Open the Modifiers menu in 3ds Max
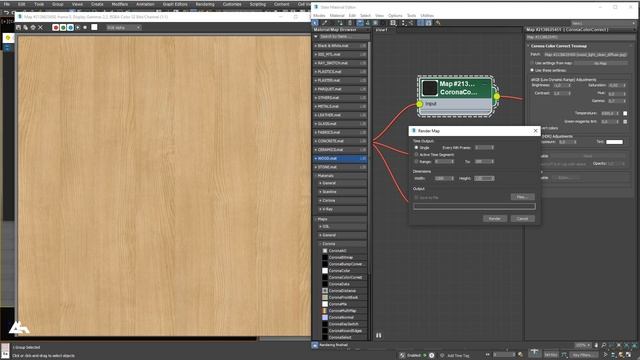The image size is (640, 360). click(x=120, y=4)
